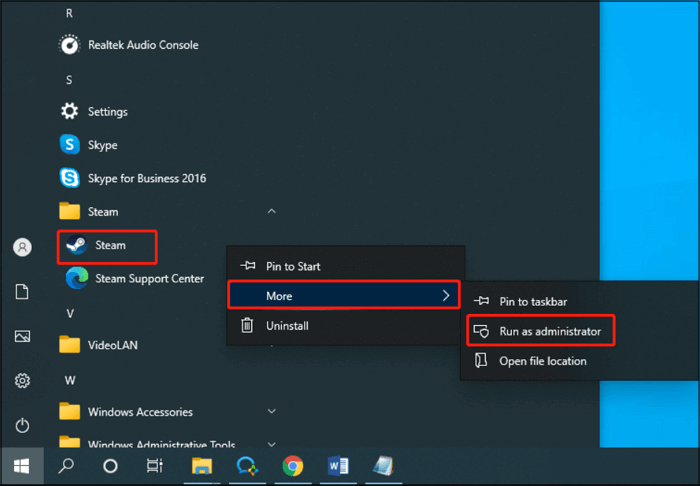
Task: Open File Explorer from the taskbar
Action: click(202, 465)
